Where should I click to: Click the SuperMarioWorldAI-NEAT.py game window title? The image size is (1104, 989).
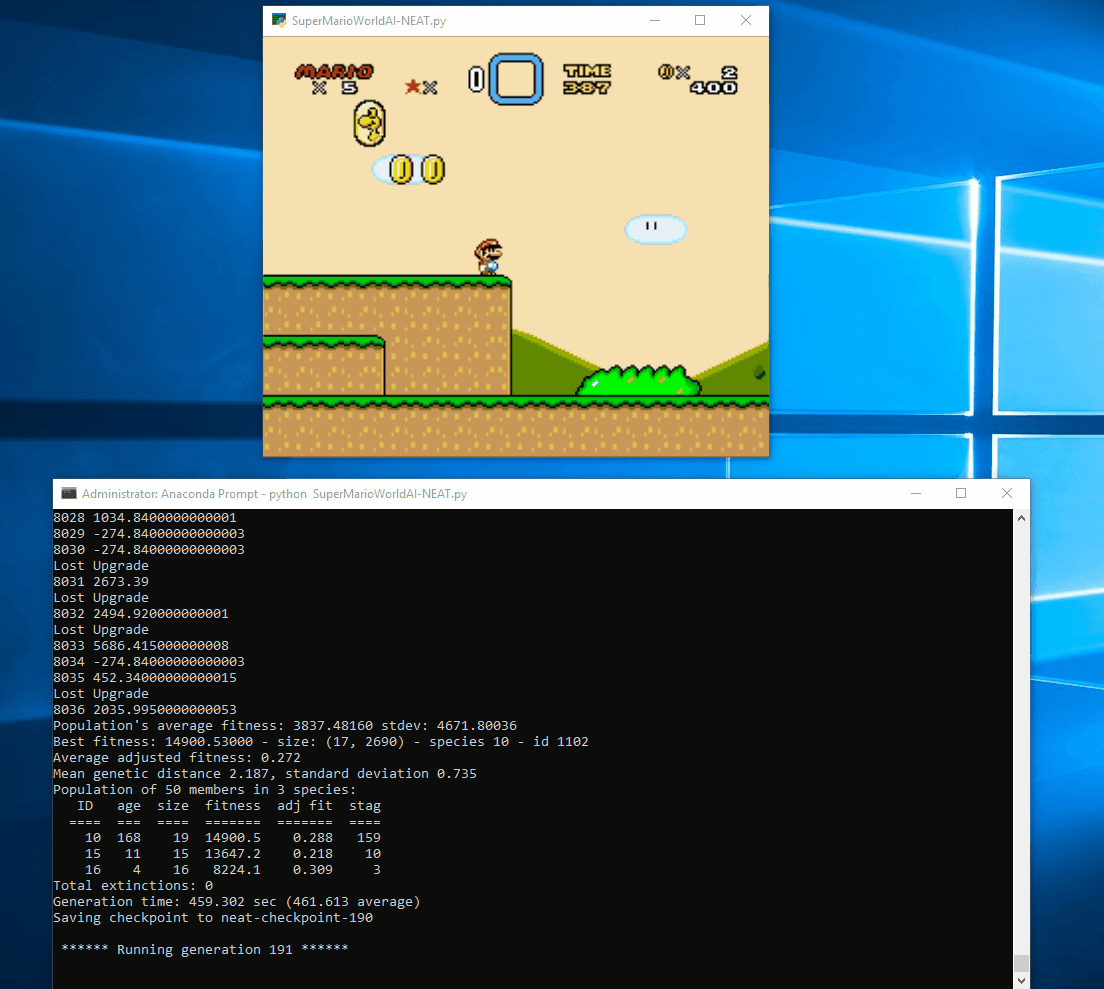click(x=369, y=20)
